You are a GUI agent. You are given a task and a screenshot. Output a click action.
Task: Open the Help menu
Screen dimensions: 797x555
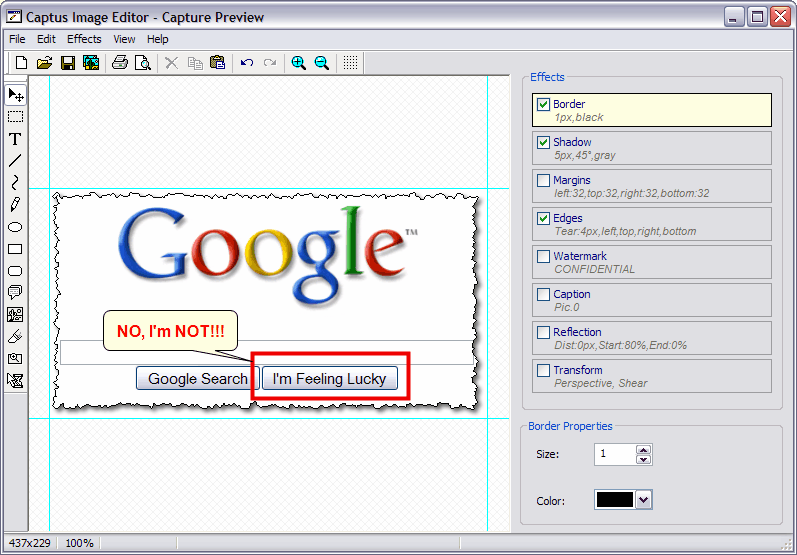[x=158, y=39]
